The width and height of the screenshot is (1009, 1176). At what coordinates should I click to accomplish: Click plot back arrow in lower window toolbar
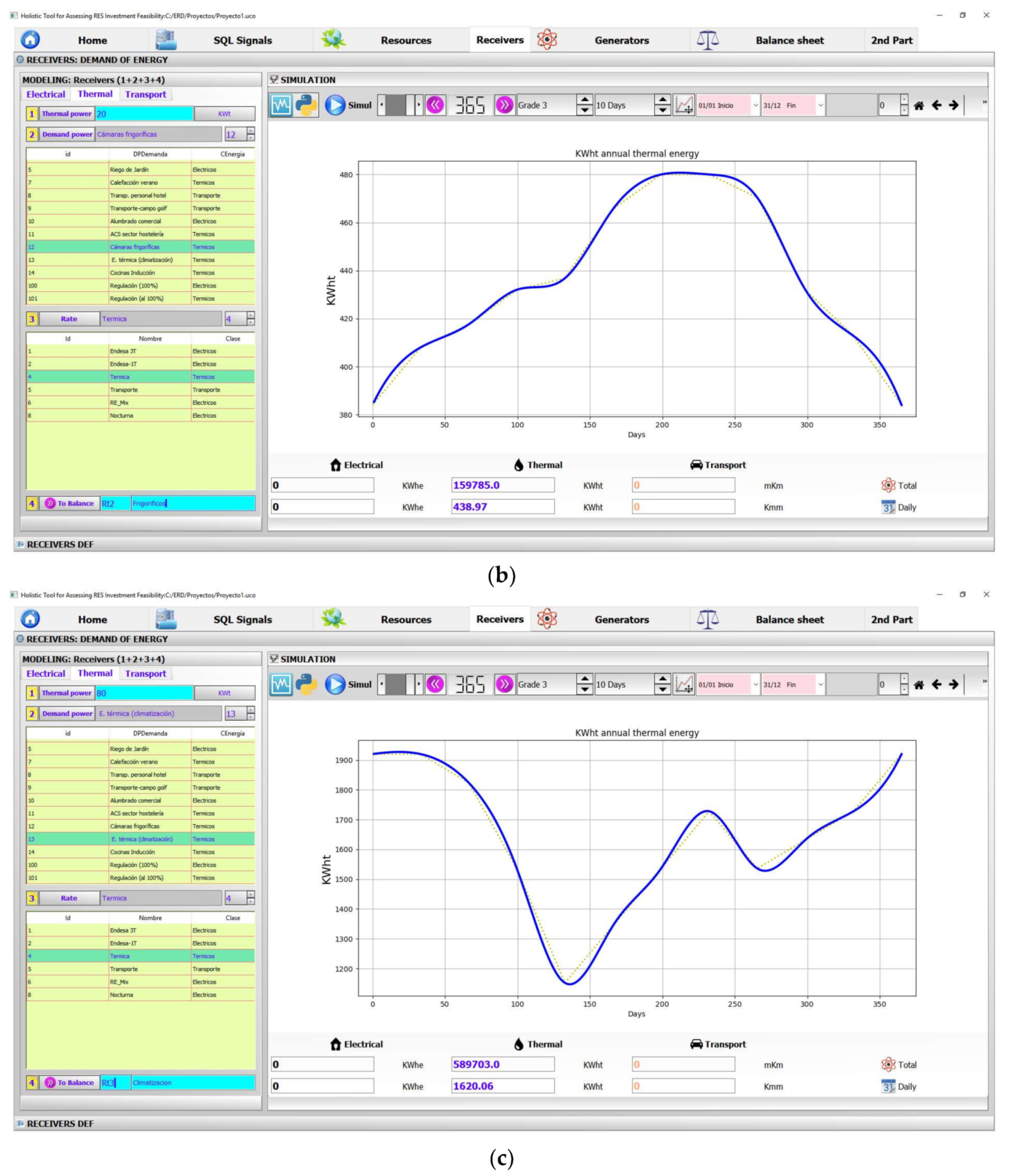[x=937, y=685]
